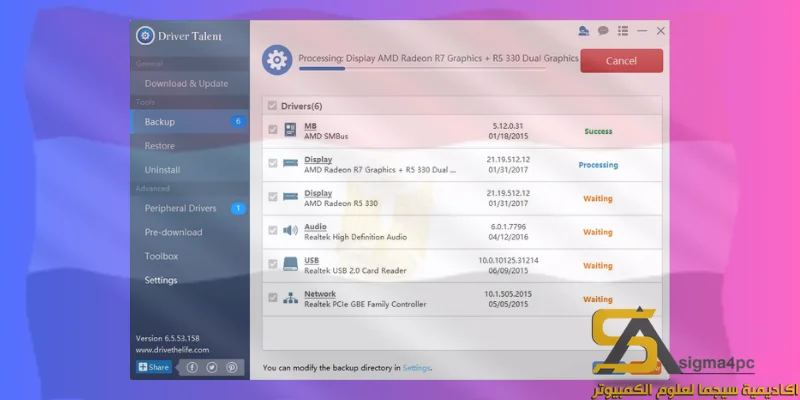
Task: Click the Display icon for Radeon R7 row
Action: click(x=290, y=163)
